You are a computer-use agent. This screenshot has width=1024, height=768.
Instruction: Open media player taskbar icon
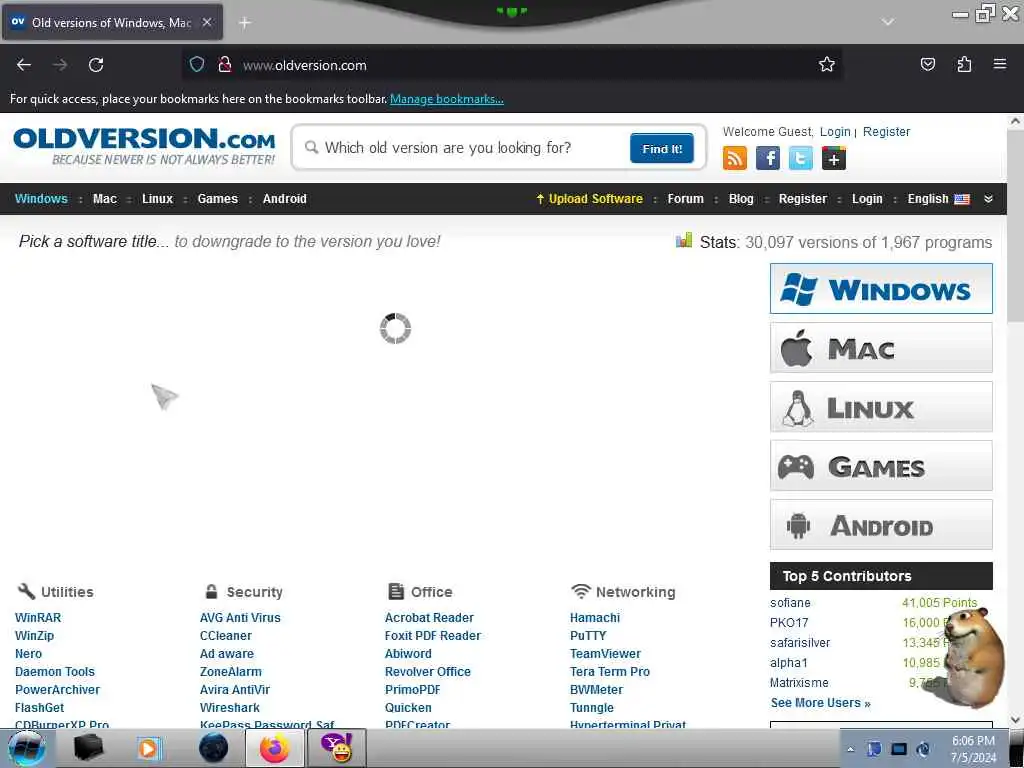(150, 748)
